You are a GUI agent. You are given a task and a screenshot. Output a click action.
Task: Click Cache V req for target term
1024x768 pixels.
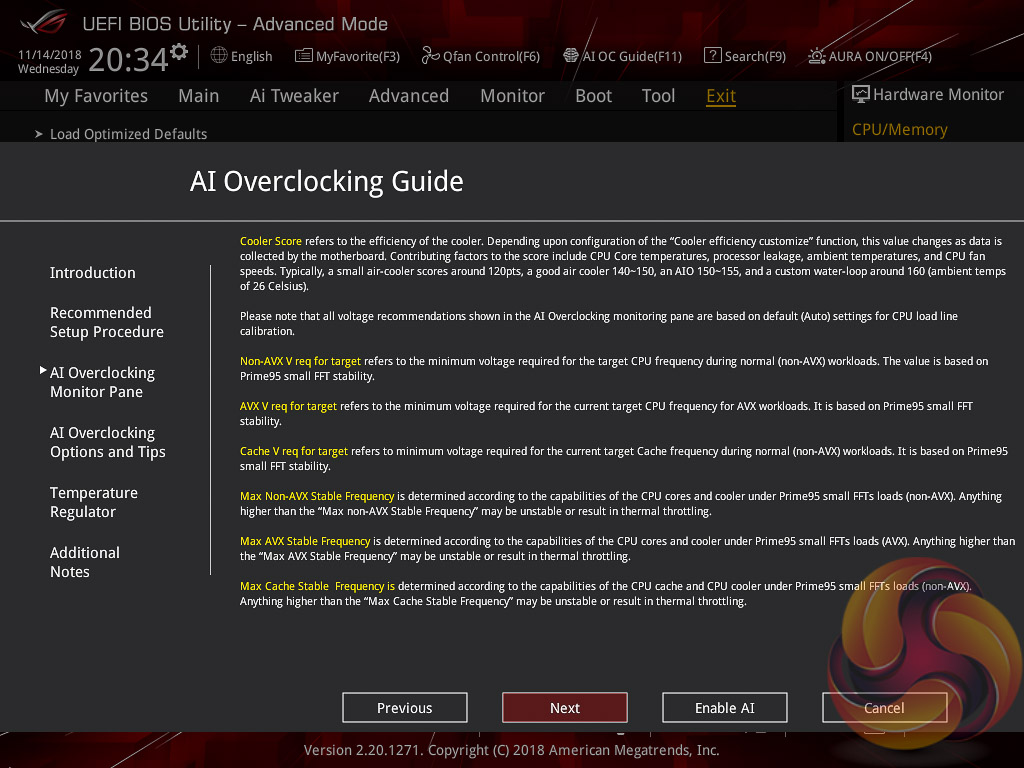click(x=294, y=451)
